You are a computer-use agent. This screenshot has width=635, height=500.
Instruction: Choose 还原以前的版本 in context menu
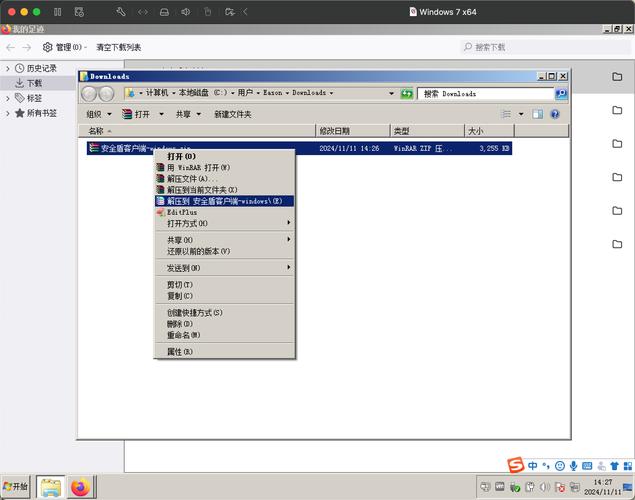[225, 251]
